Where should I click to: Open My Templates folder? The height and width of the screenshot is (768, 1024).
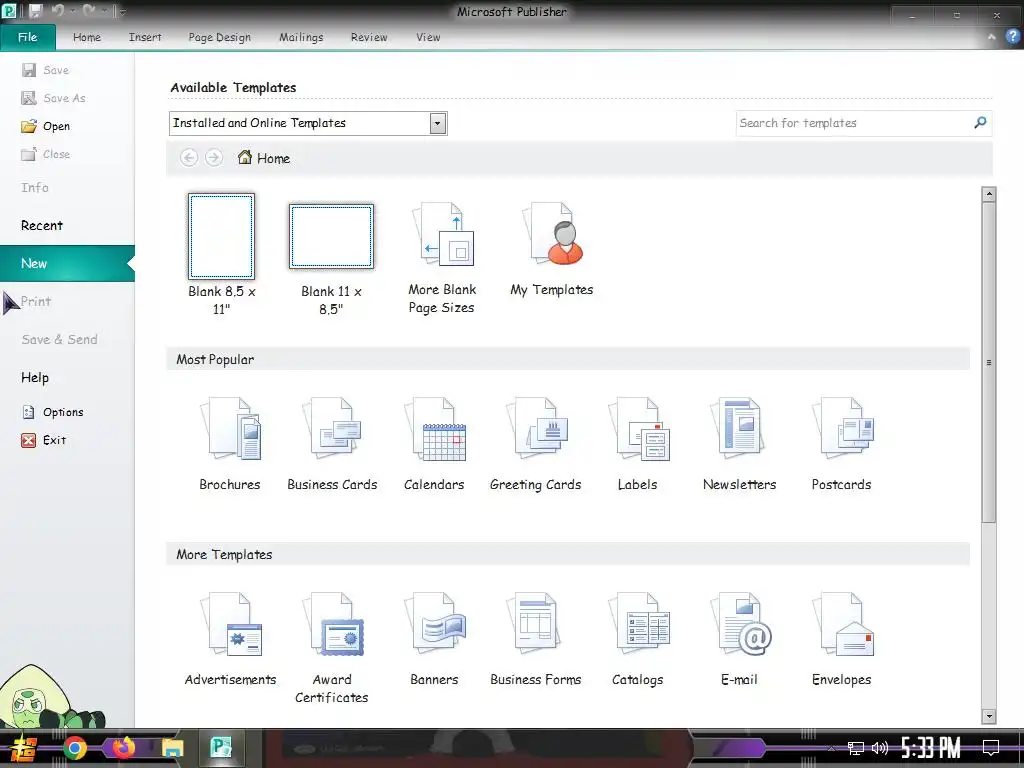tap(552, 249)
